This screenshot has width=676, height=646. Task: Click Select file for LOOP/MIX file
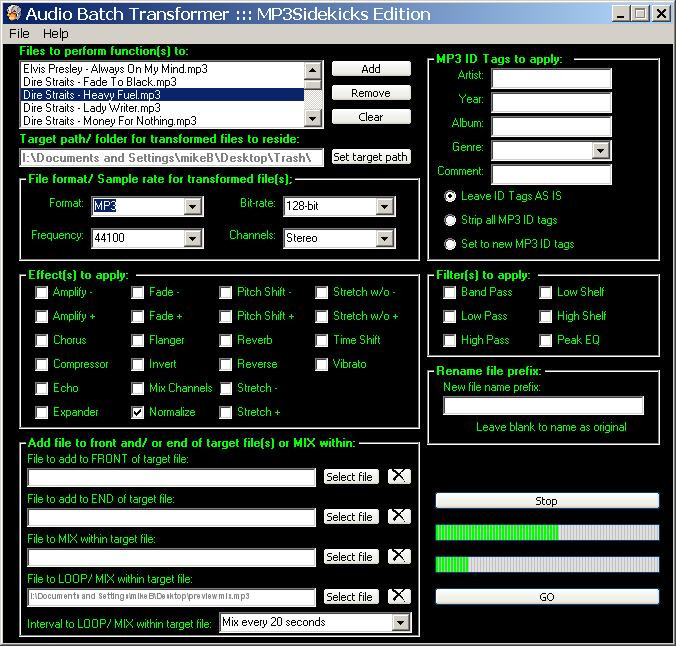pyautogui.click(x=351, y=596)
